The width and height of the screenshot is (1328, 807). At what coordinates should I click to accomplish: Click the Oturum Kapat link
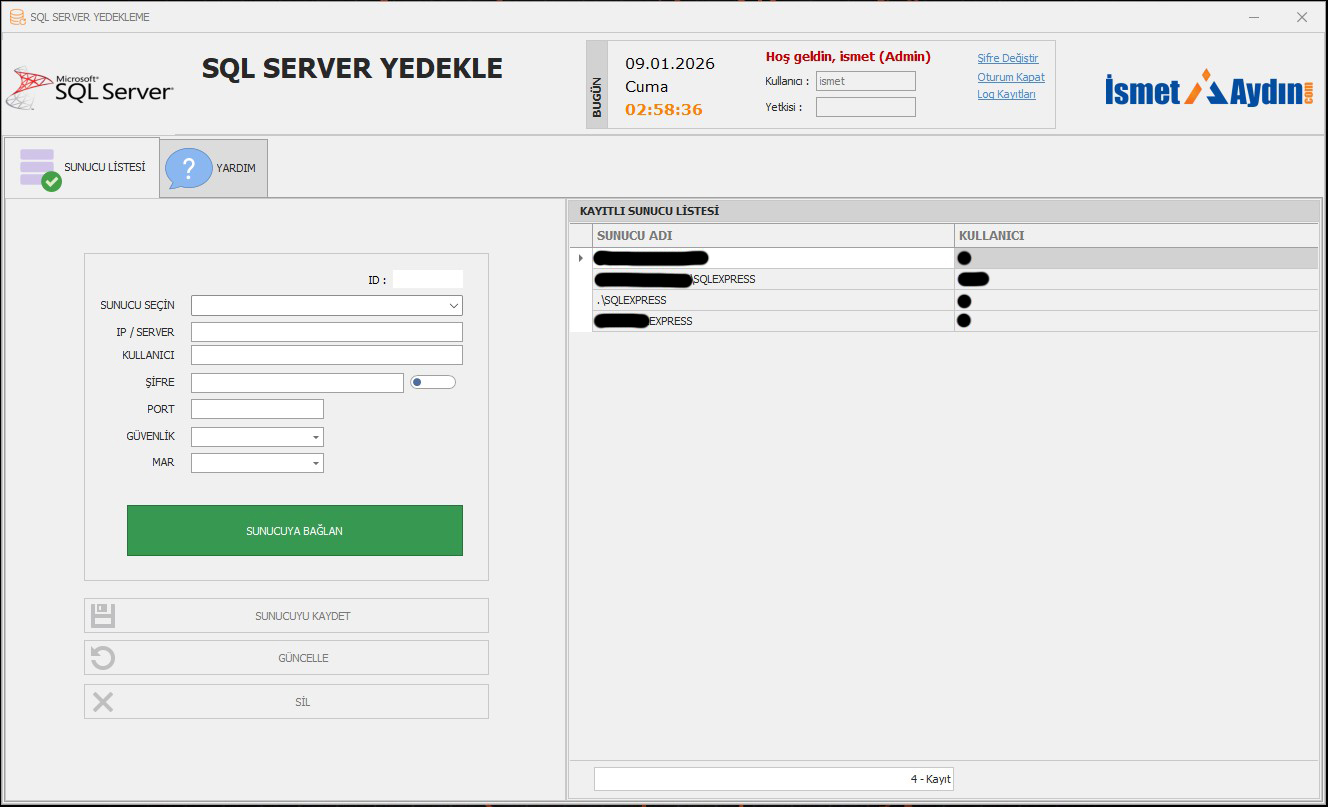1010,77
